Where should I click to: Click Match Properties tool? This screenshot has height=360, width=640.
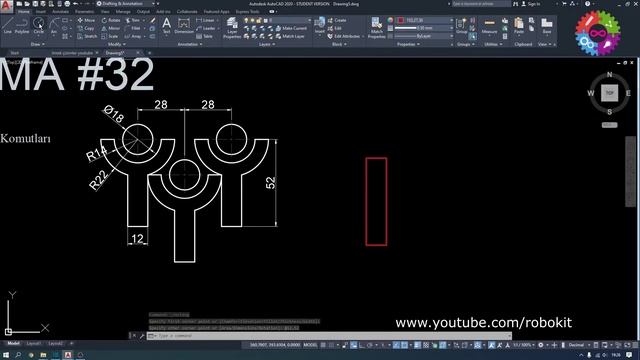click(x=376, y=28)
